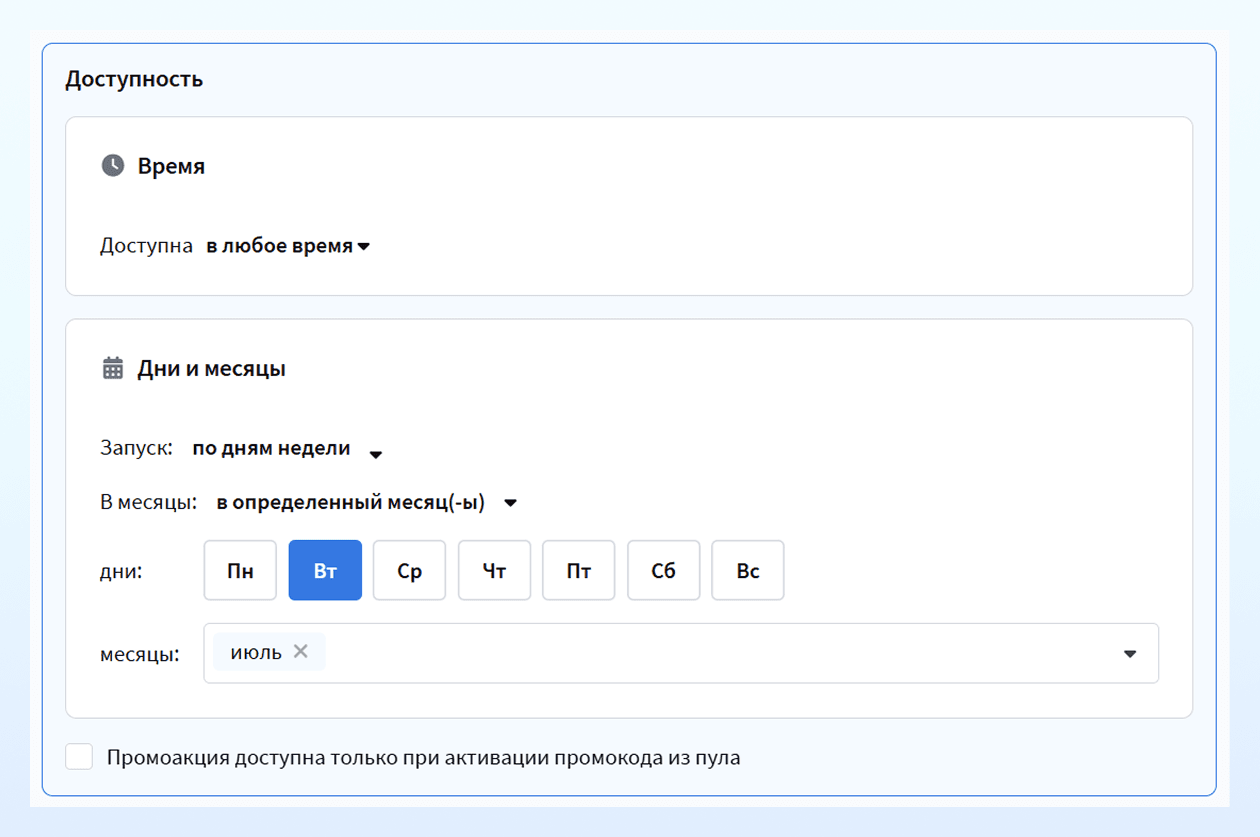Click the clock icon beside Время
This screenshot has width=1260, height=837.
click(113, 166)
